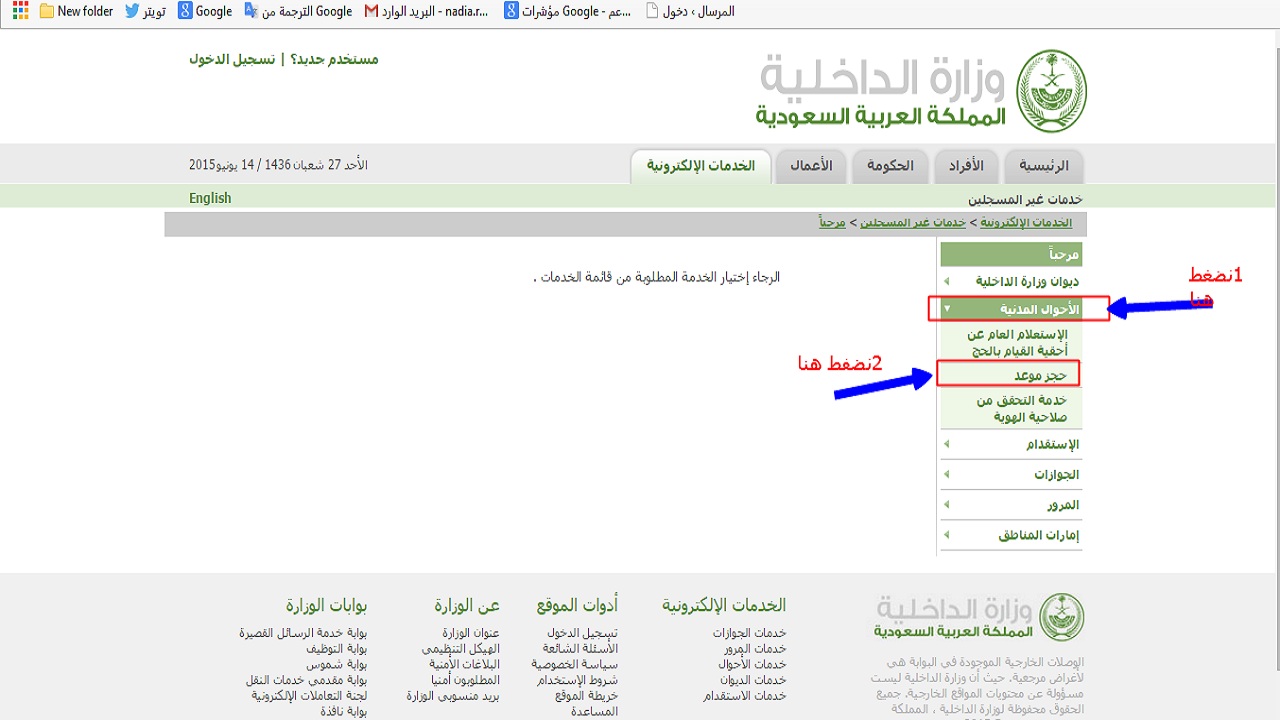Switch site language via 'English' link
Viewport: 1280px width, 720px height.
coord(210,198)
